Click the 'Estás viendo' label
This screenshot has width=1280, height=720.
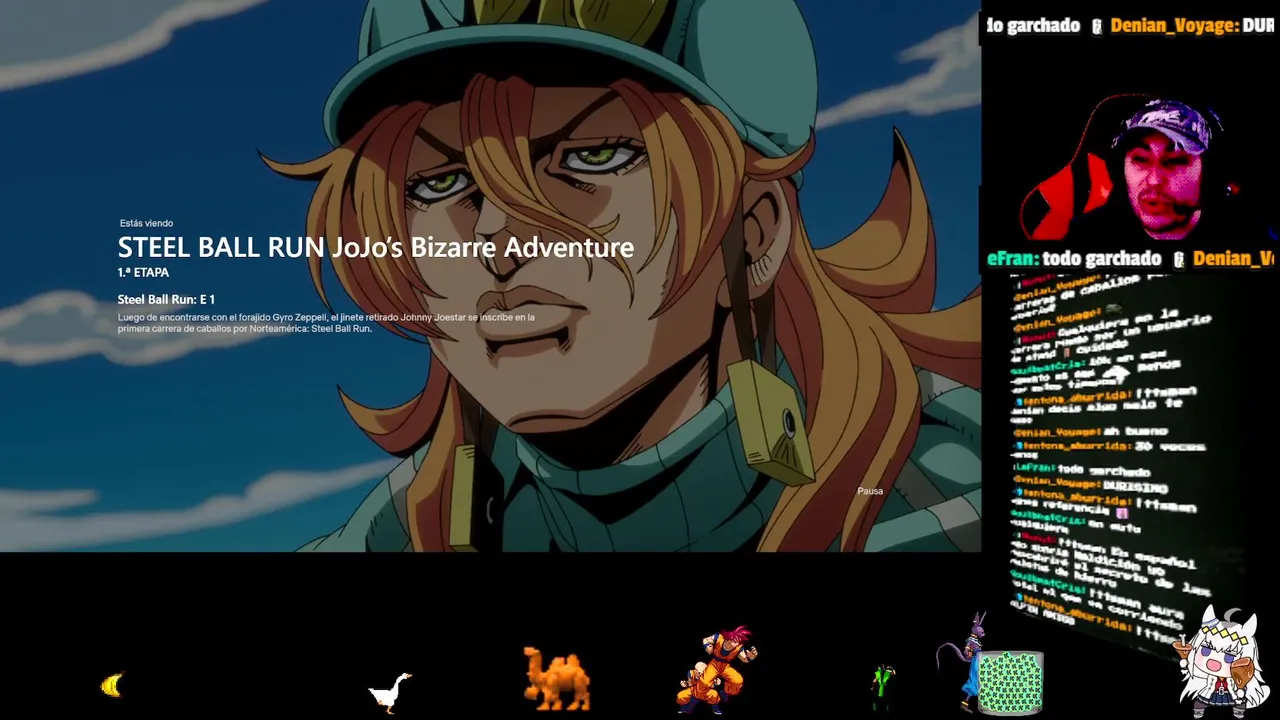tap(146, 223)
